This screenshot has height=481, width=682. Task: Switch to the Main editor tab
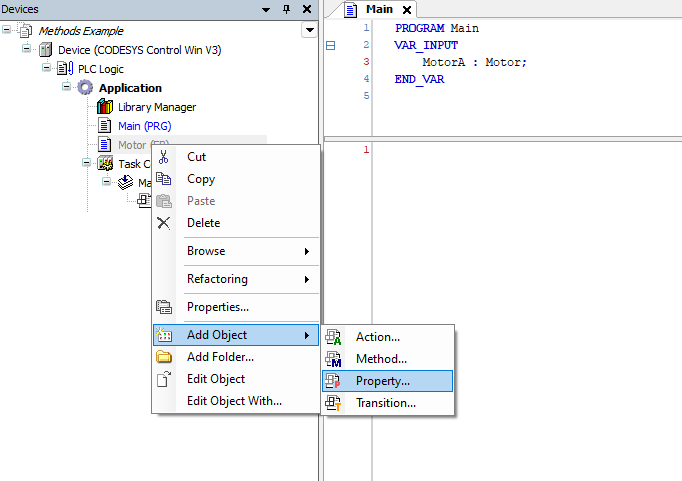click(x=379, y=9)
